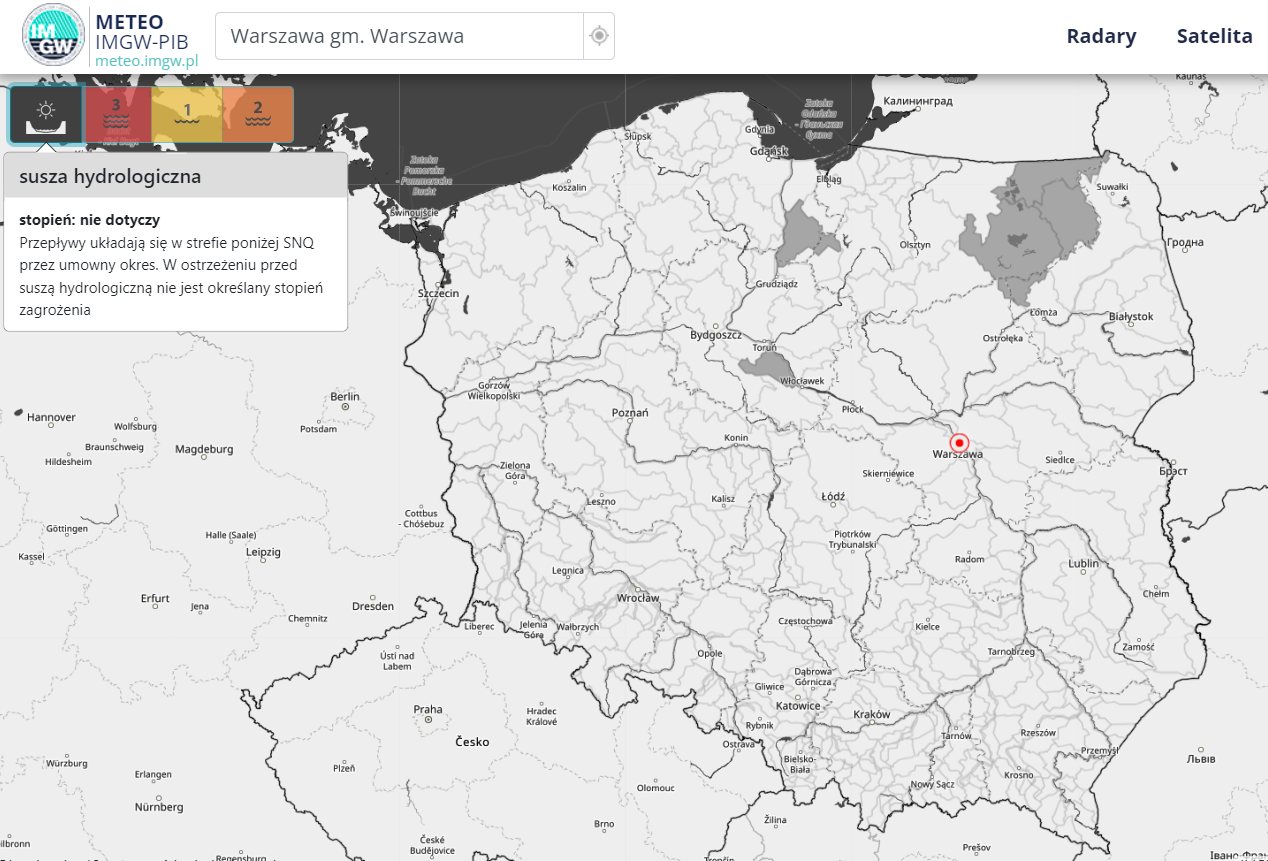The image size is (1268, 861).
Task: Click the METEO IMGW-PIB title
Action: pos(141,32)
